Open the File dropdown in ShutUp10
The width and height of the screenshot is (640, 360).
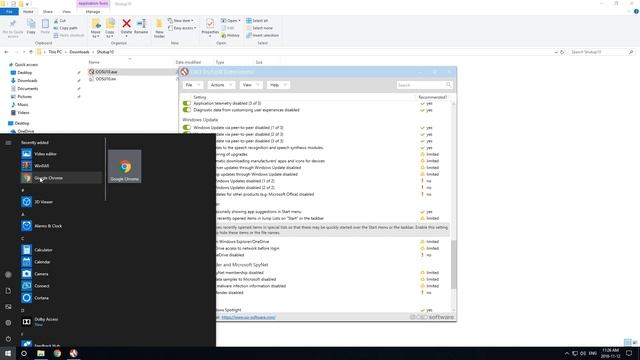[192, 85]
